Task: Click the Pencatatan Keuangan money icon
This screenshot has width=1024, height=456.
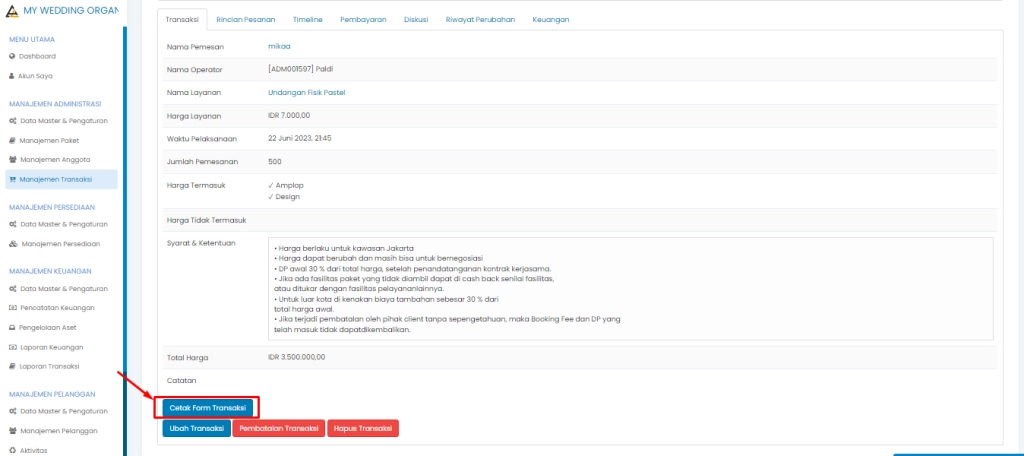Action: coord(12,308)
